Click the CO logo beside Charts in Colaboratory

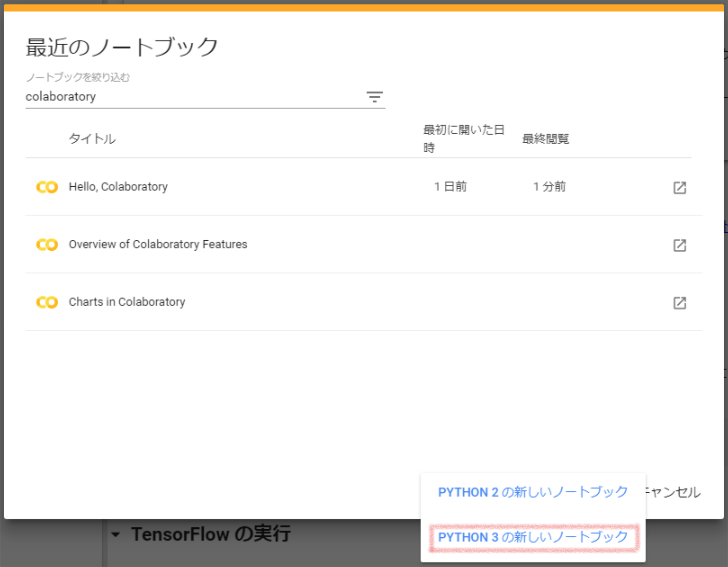coord(47,302)
